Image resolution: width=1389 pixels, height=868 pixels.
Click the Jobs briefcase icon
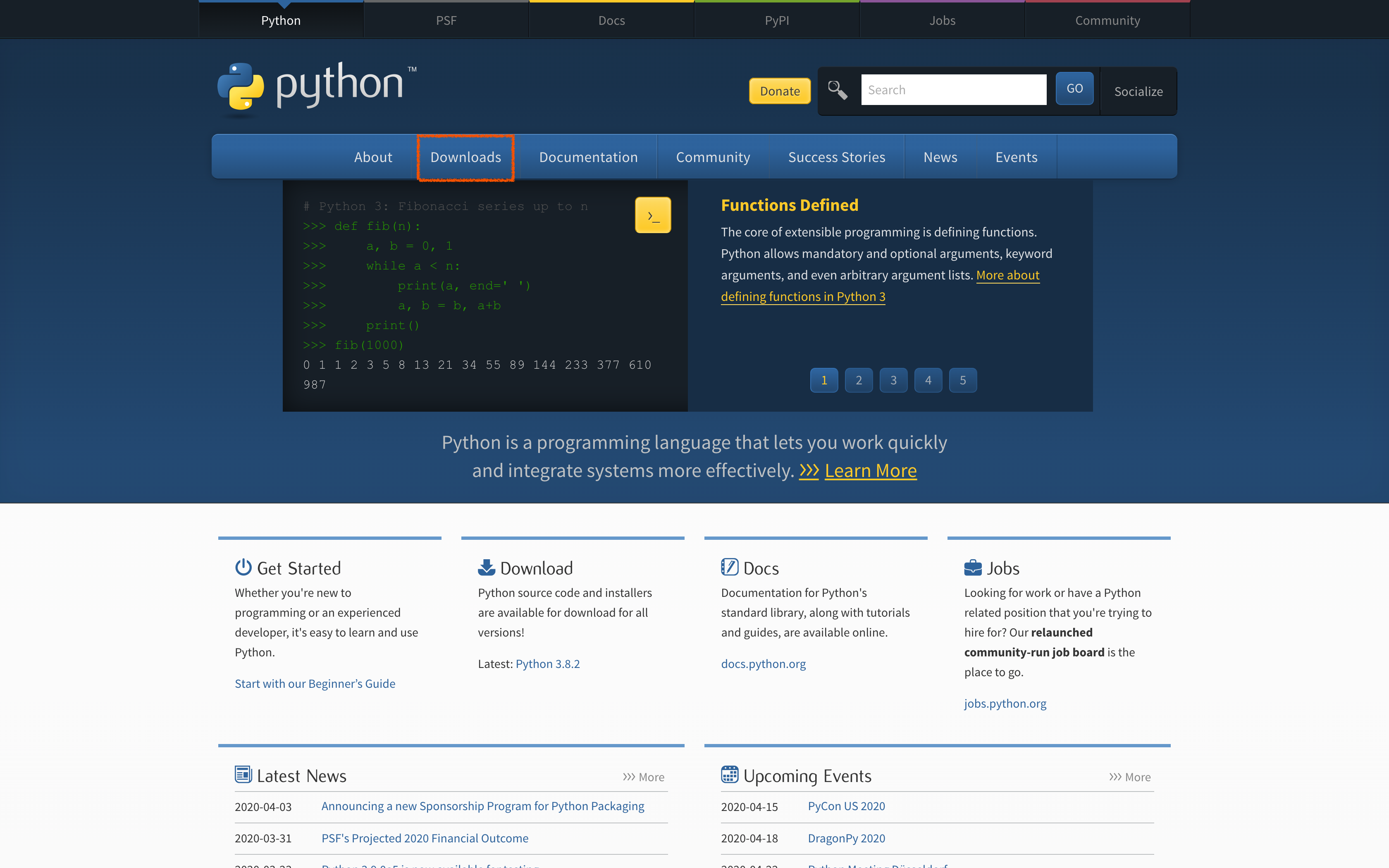[x=972, y=567]
